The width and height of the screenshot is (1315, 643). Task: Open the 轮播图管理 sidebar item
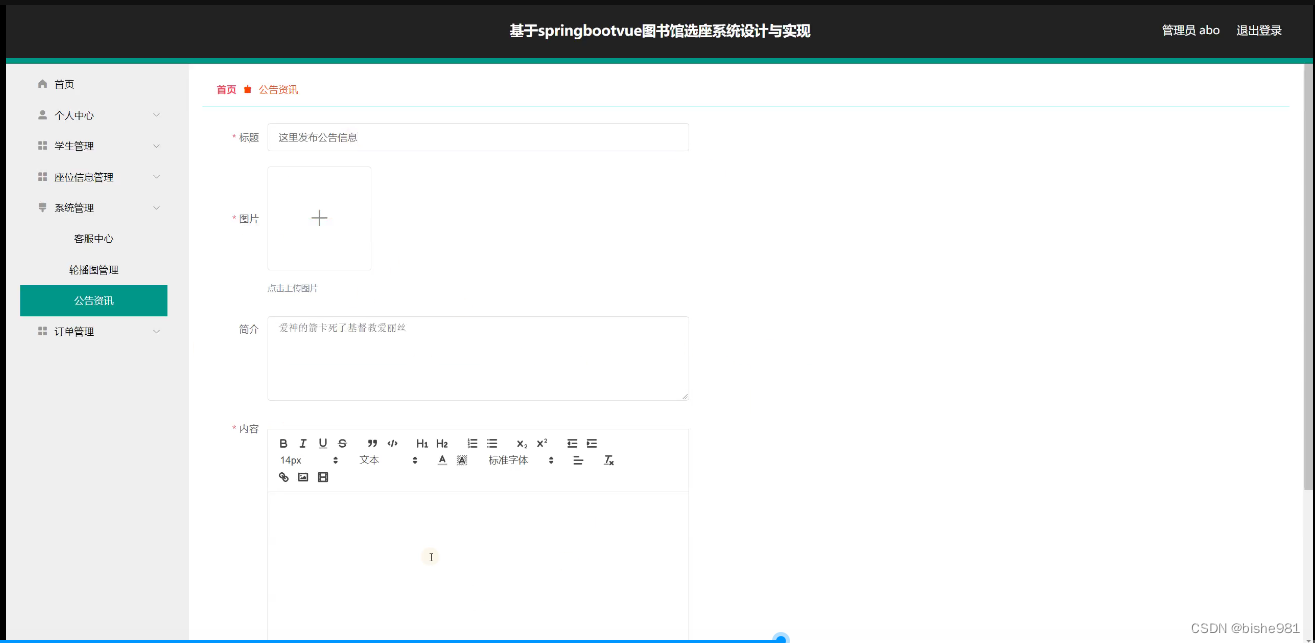click(94, 269)
